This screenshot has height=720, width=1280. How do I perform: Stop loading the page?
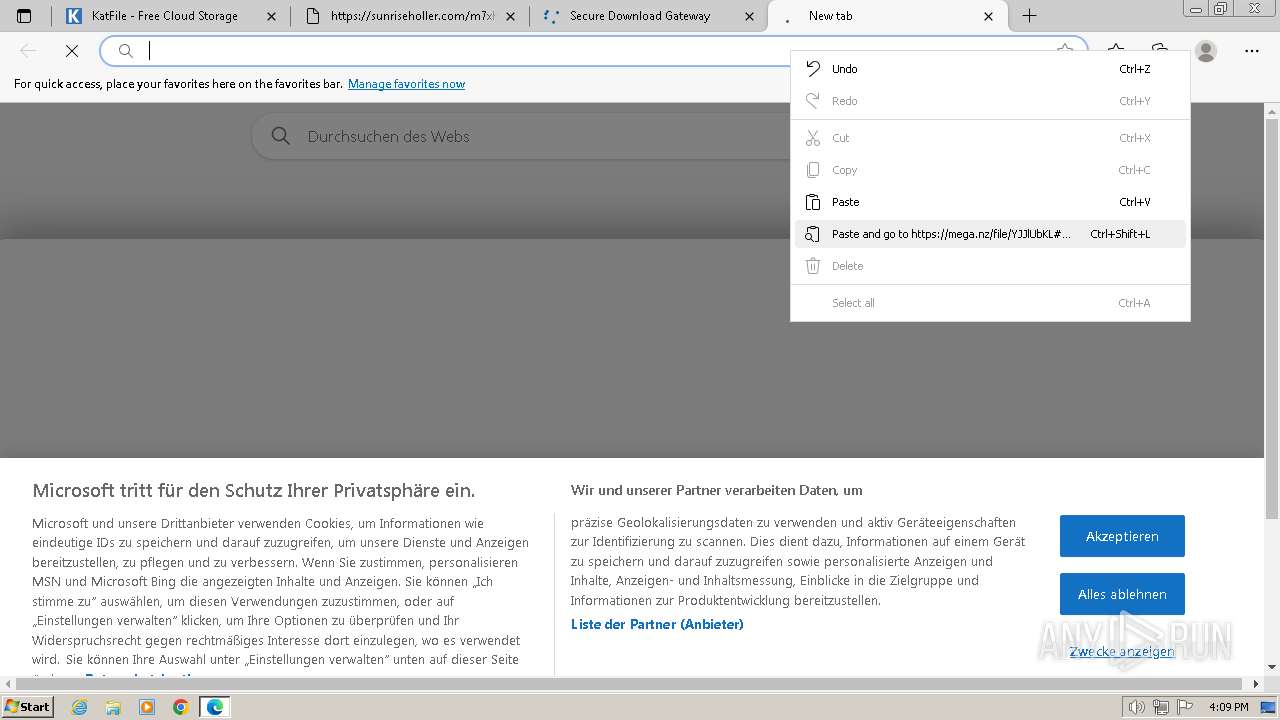click(x=72, y=51)
